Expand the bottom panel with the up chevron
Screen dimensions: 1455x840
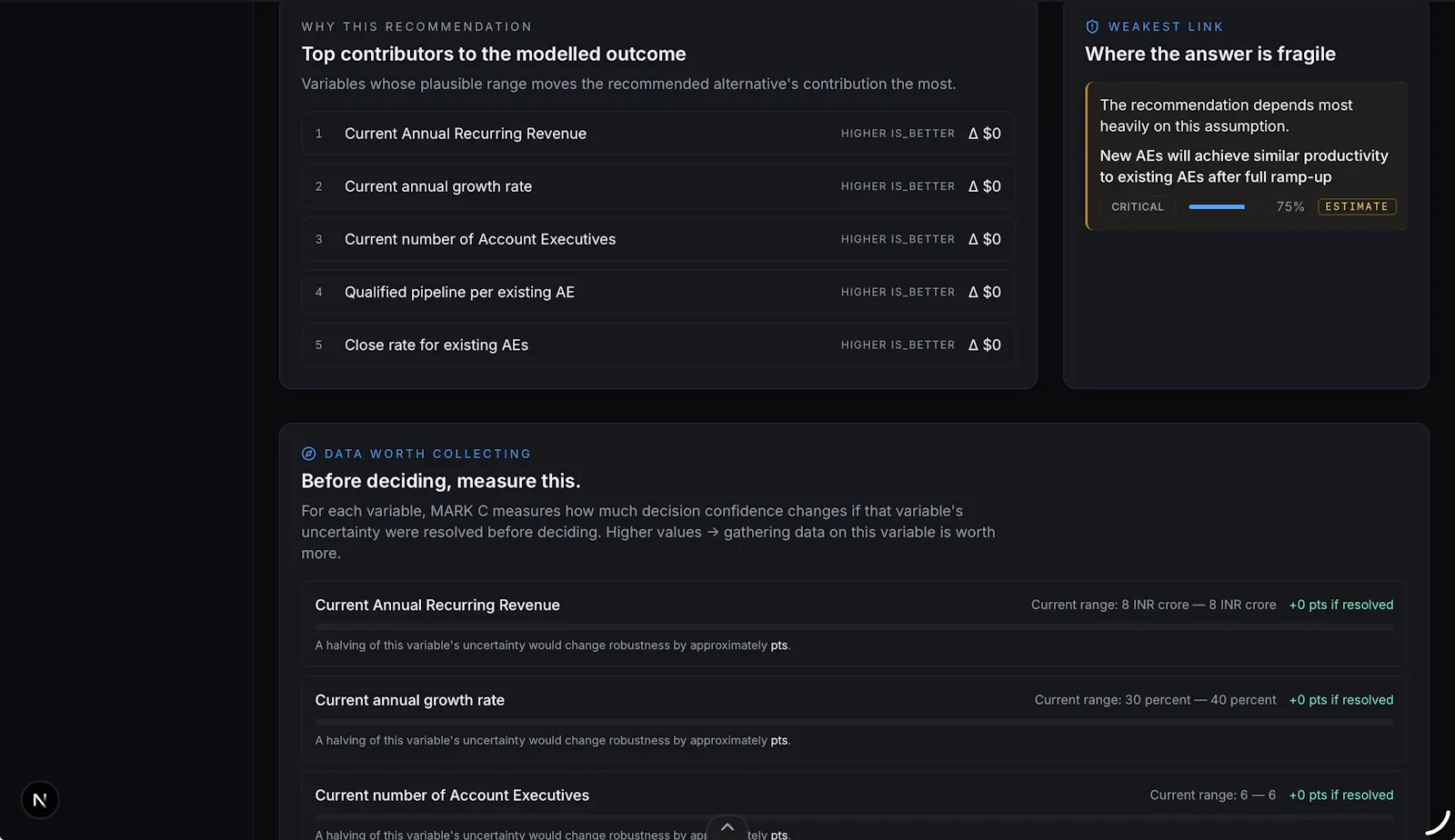click(x=727, y=827)
